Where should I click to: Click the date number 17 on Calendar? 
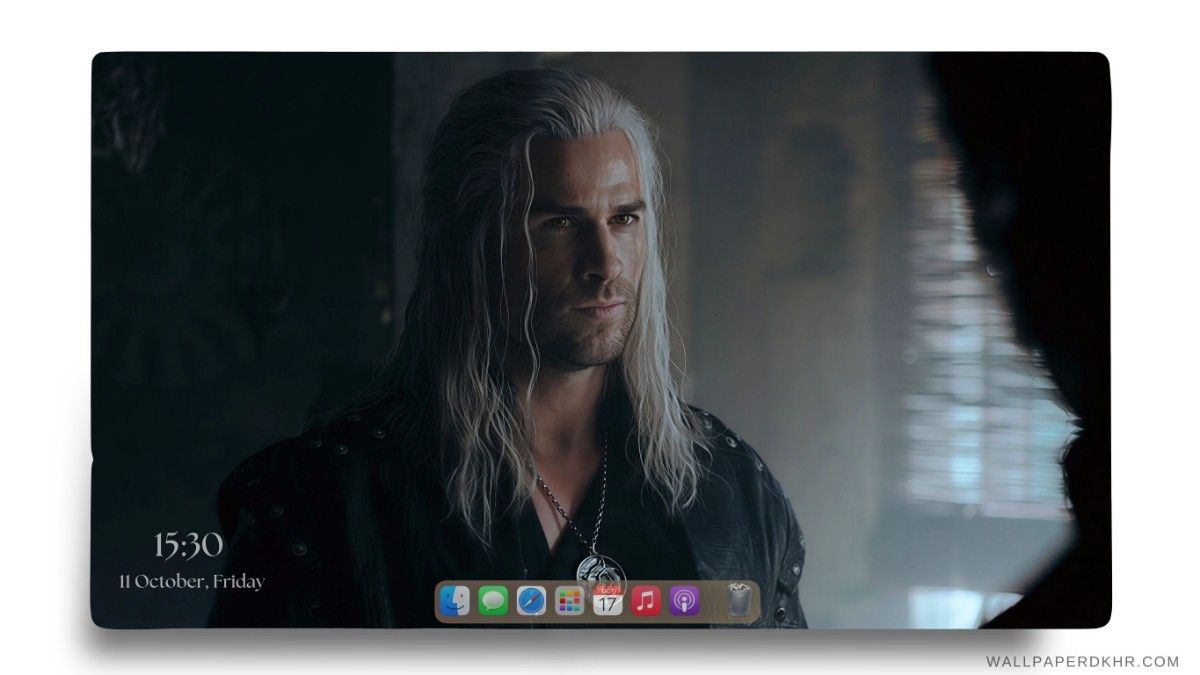click(608, 604)
